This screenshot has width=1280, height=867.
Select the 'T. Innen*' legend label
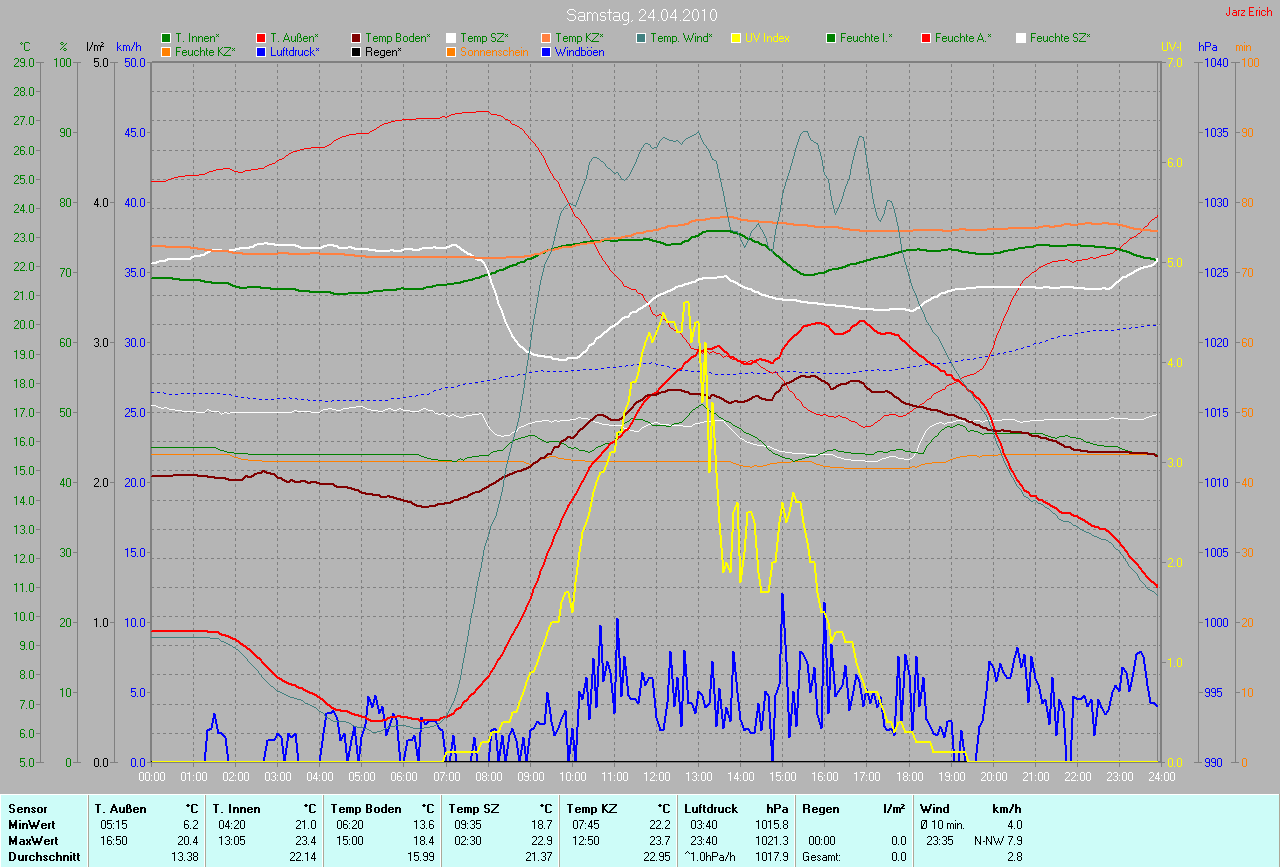click(197, 38)
